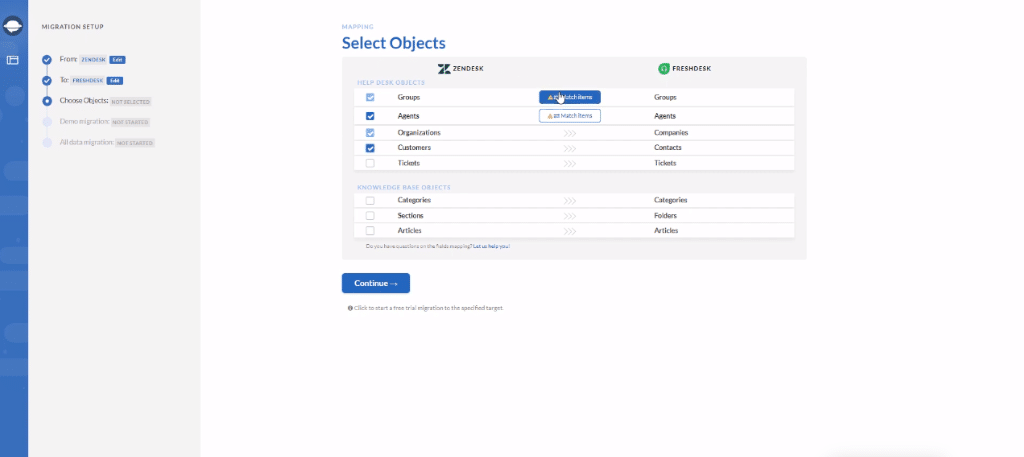This screenshot has height=457, width=1024.
Task: Click the completed checkmark for the To step
Action: pos(47,81)
